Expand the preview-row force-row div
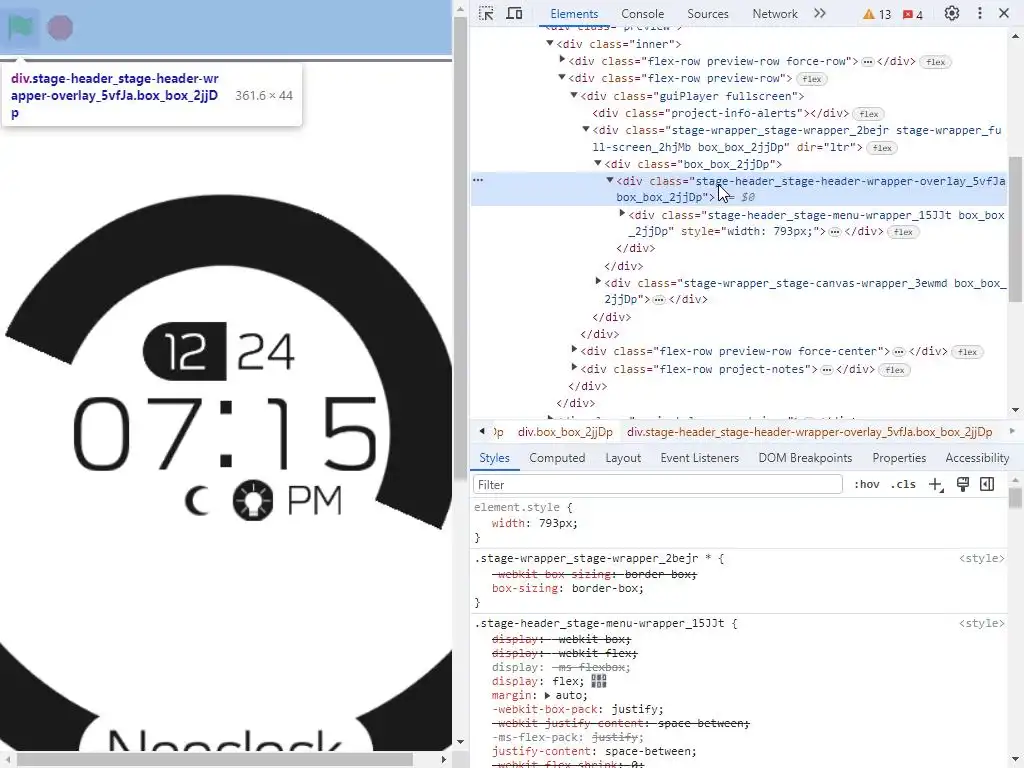1024x768 pixels. pyautogui.click(x=562, y=60)
